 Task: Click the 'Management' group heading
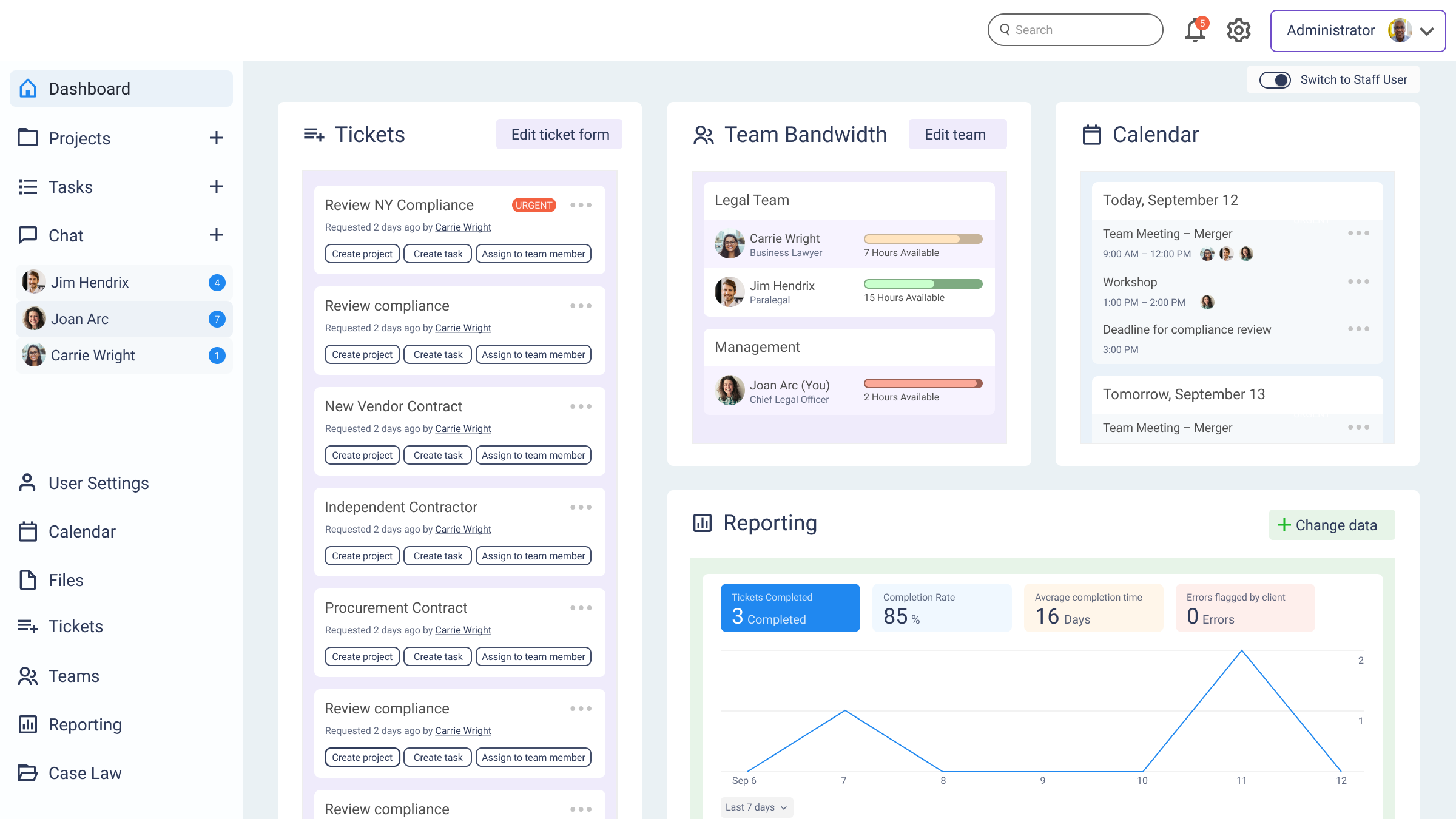[757, 347]
